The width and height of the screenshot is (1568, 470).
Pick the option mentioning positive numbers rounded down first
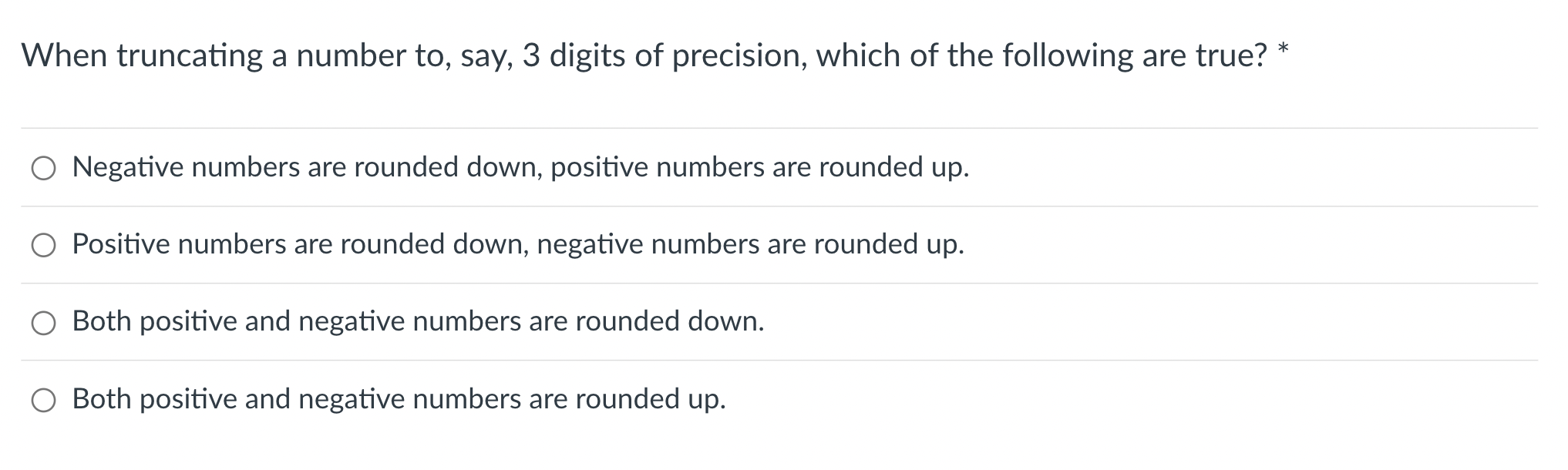point(518,244)
